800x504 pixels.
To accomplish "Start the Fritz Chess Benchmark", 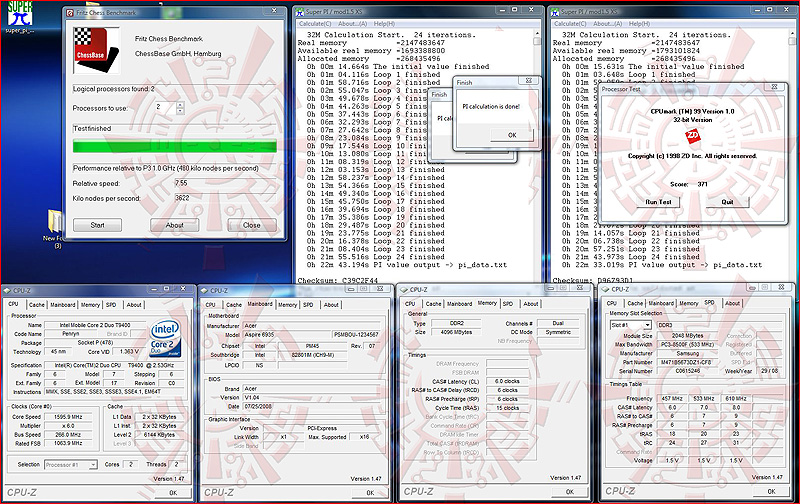I will [97, 225].
